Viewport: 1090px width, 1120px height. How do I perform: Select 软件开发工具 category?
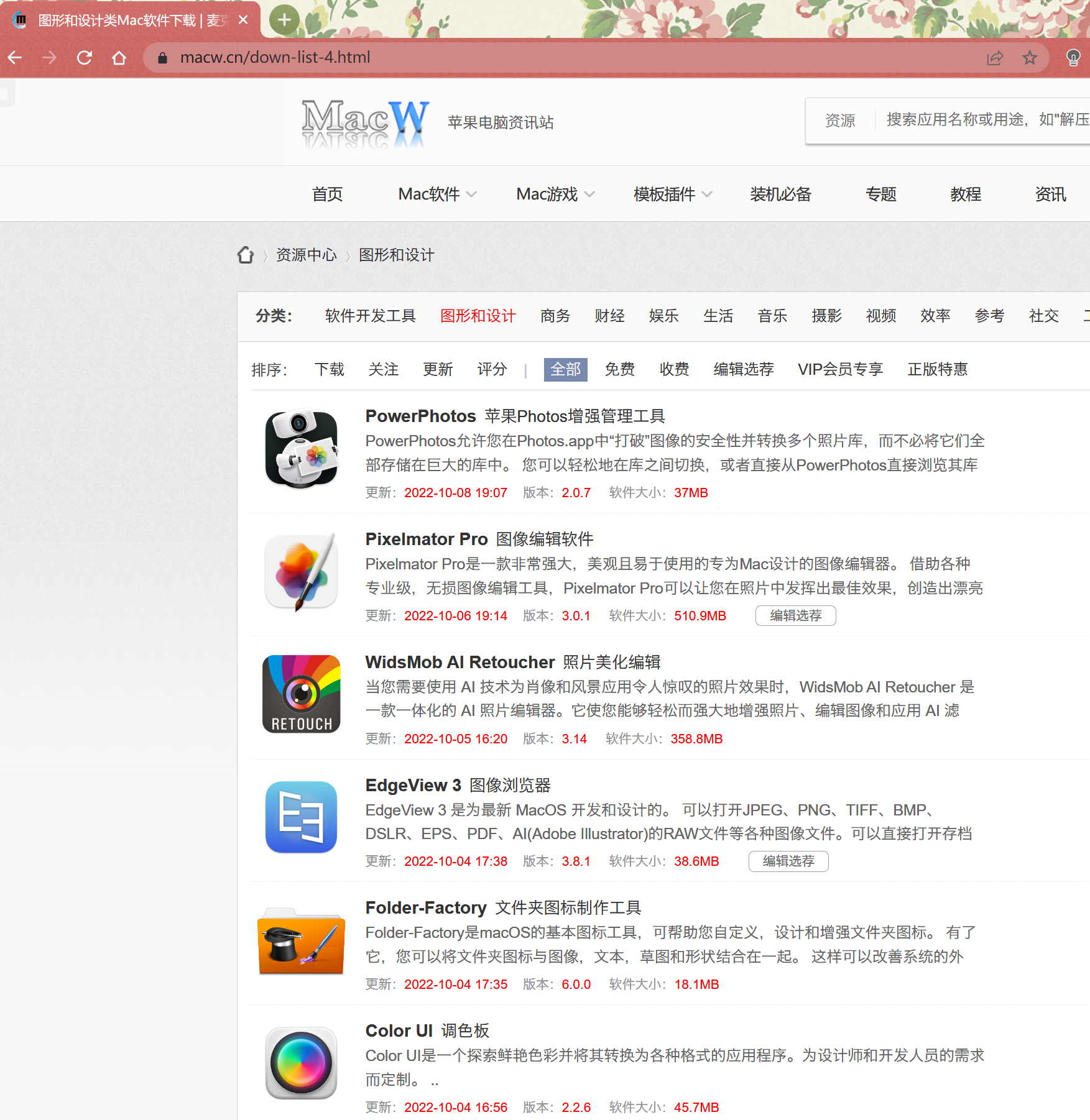371,316
